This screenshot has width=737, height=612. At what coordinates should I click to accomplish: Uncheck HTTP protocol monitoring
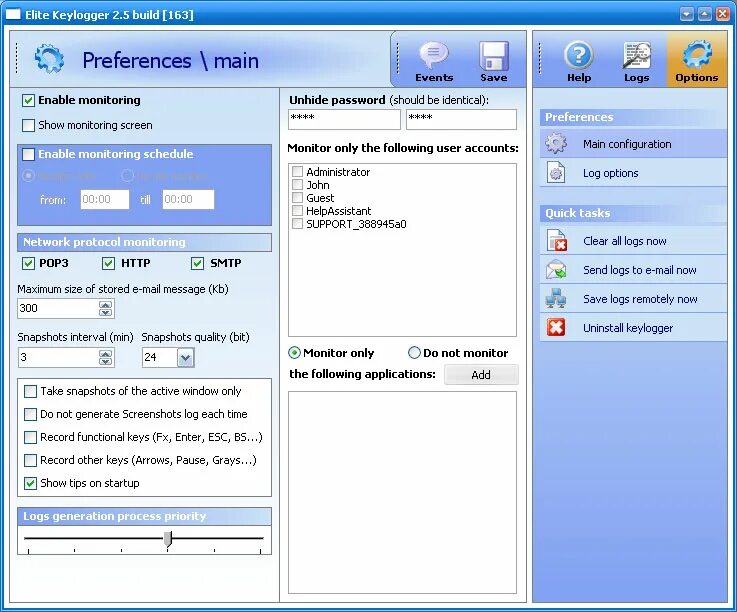point(108,263)
